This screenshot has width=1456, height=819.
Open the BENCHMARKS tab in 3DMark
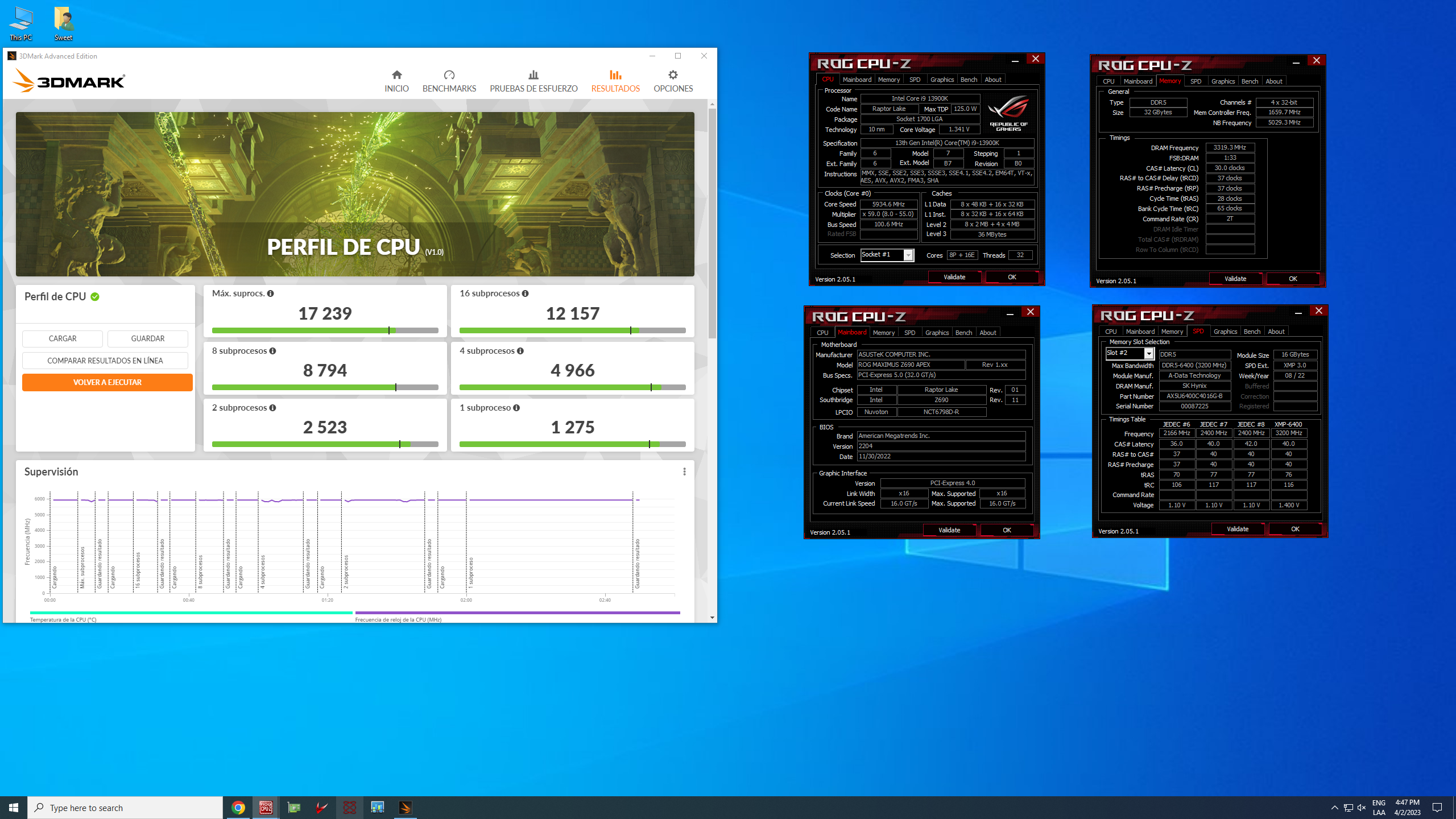pyautogui.click(x=449, y=81)
